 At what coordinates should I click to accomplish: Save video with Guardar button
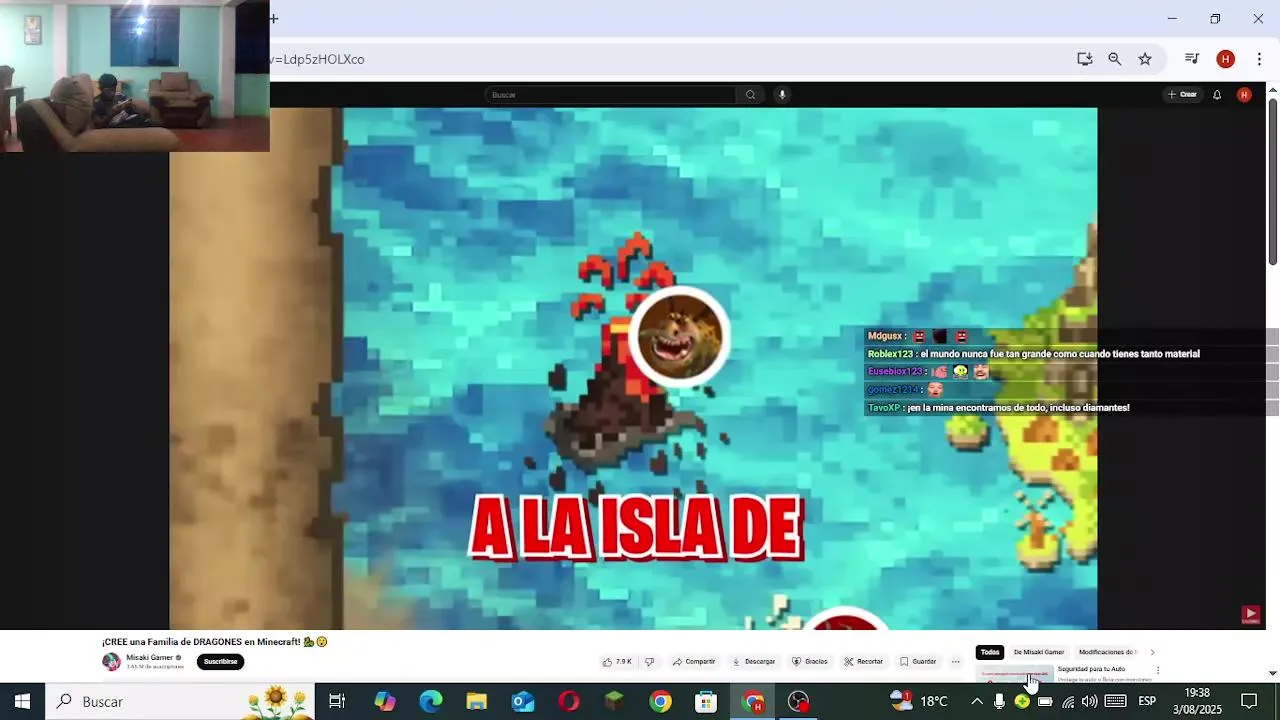[x=918, y=661]
